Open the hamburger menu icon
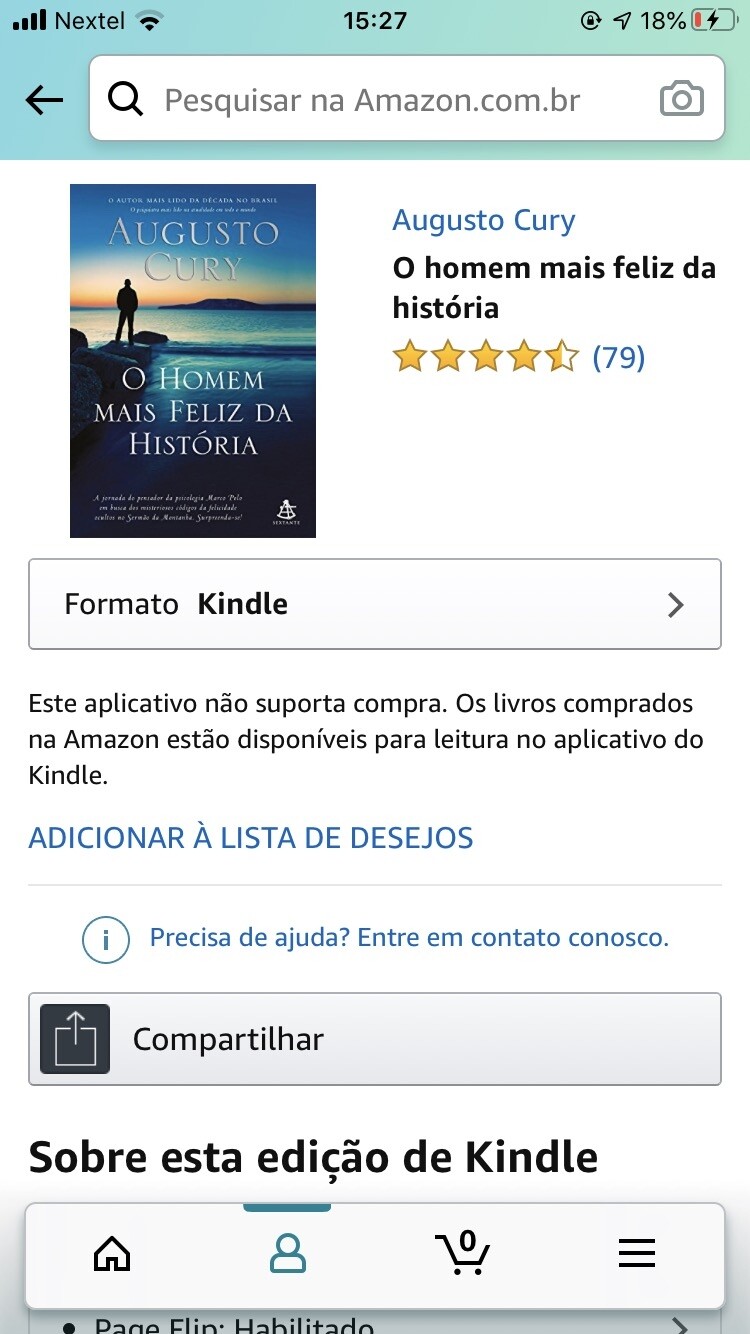 (x=637, y=1253)
